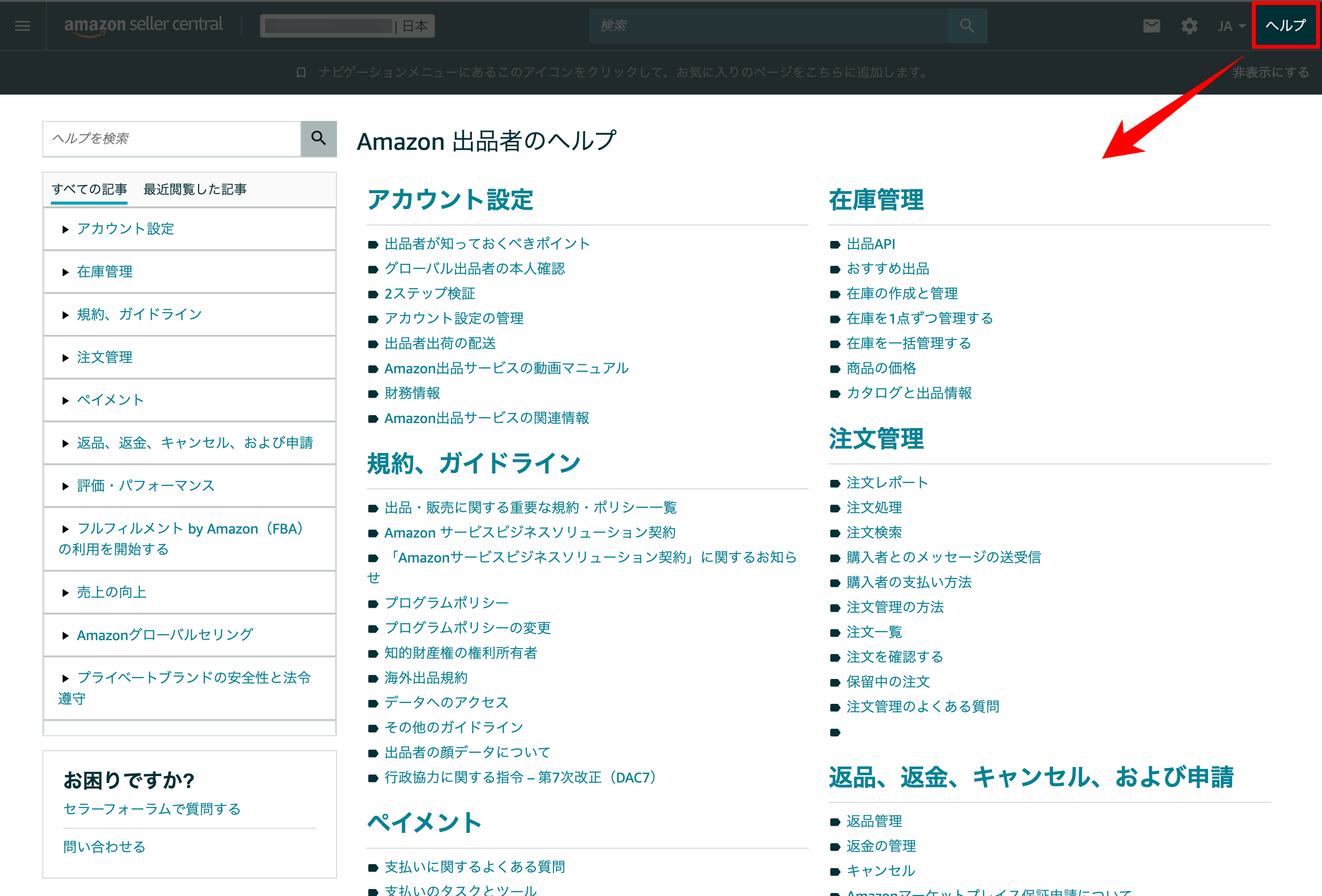Open Amazon出品サービスの動画マニュアル link
1322x896 pixels.
tap(506, 368)
